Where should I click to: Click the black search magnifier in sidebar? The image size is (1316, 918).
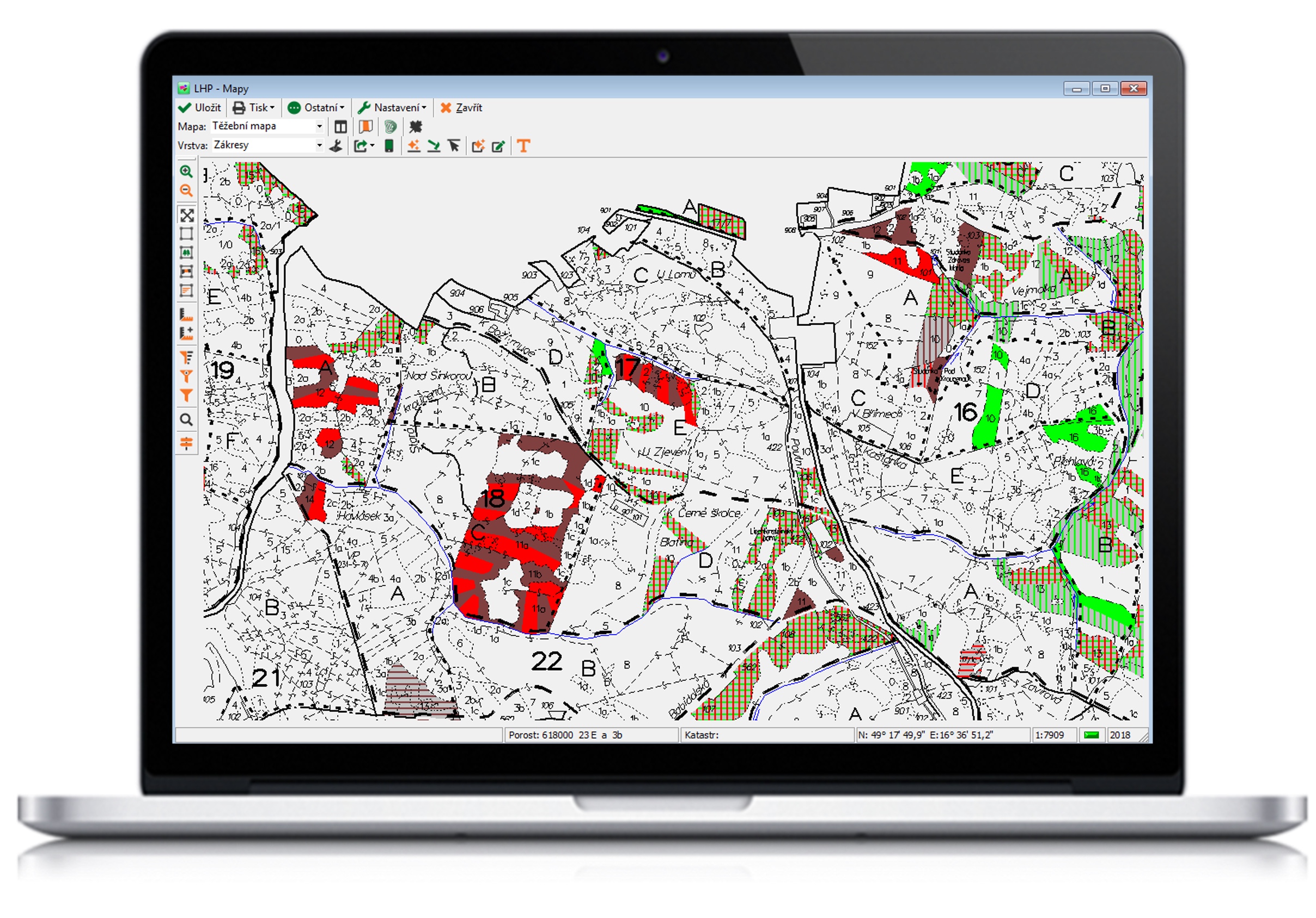186,419
